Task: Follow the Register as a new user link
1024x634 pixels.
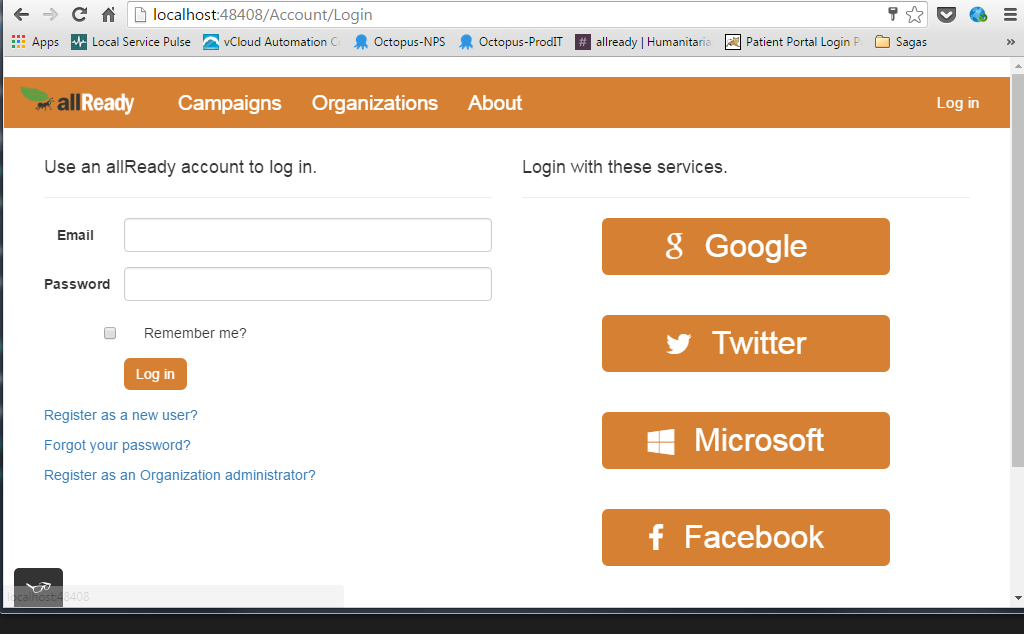Action: 121,415
